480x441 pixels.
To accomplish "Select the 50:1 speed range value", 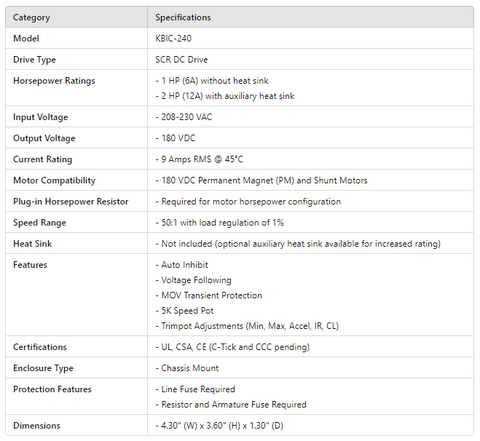I will click(220, 223).
